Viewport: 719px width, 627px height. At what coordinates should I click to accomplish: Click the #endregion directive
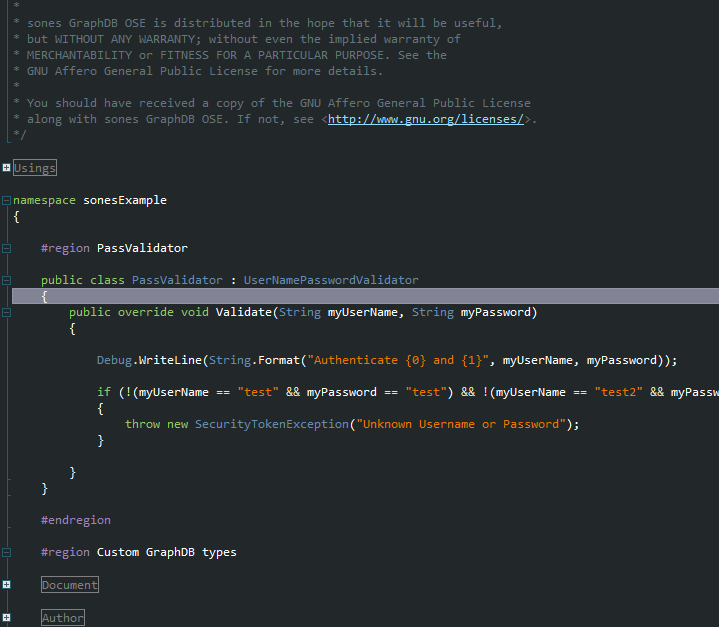76,520
